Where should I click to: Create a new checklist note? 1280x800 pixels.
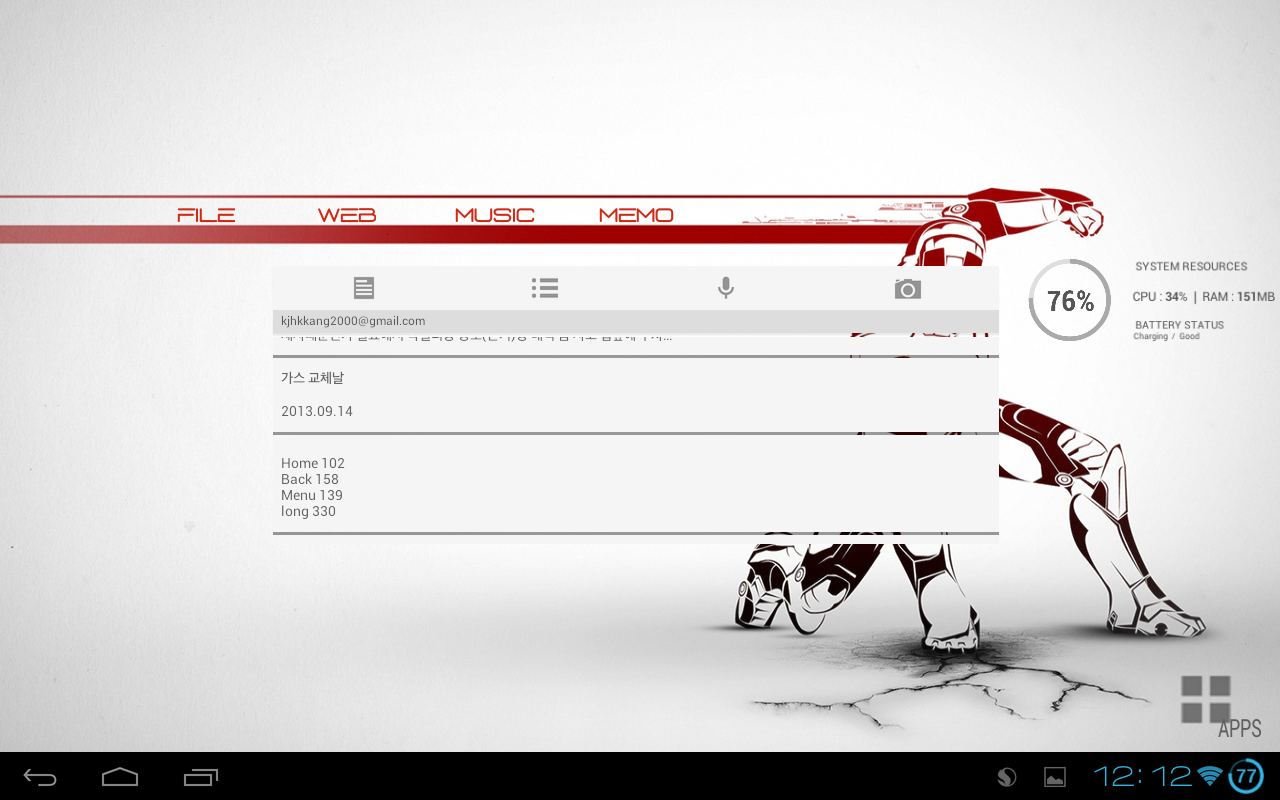[545, 288]
